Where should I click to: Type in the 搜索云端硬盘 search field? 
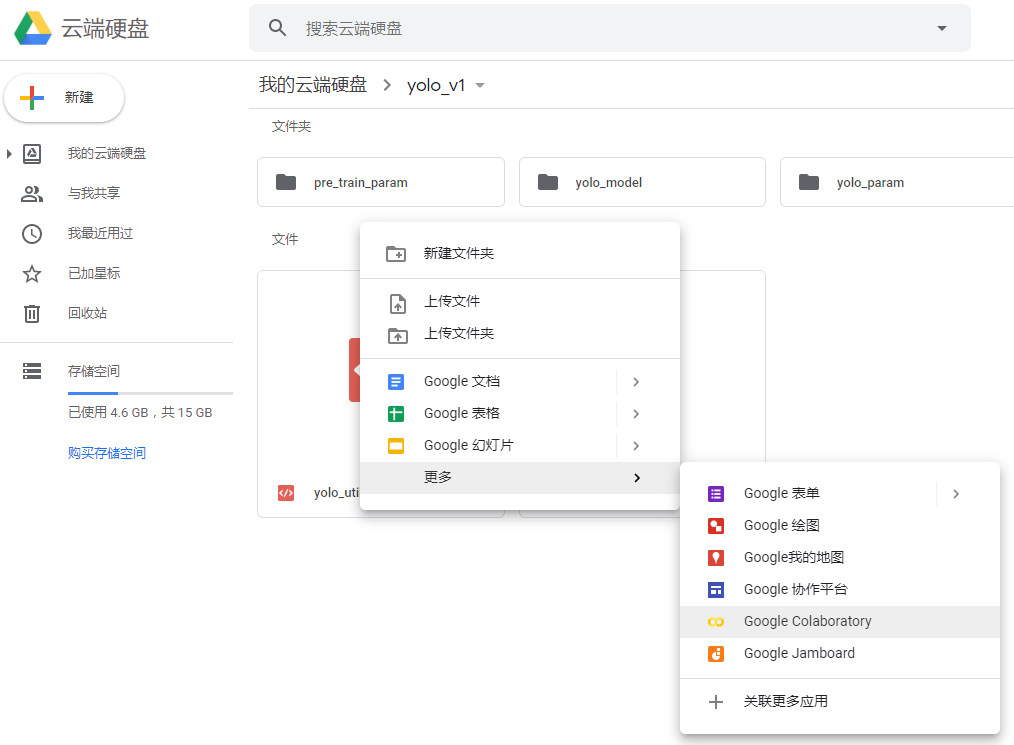pos(610,28)
